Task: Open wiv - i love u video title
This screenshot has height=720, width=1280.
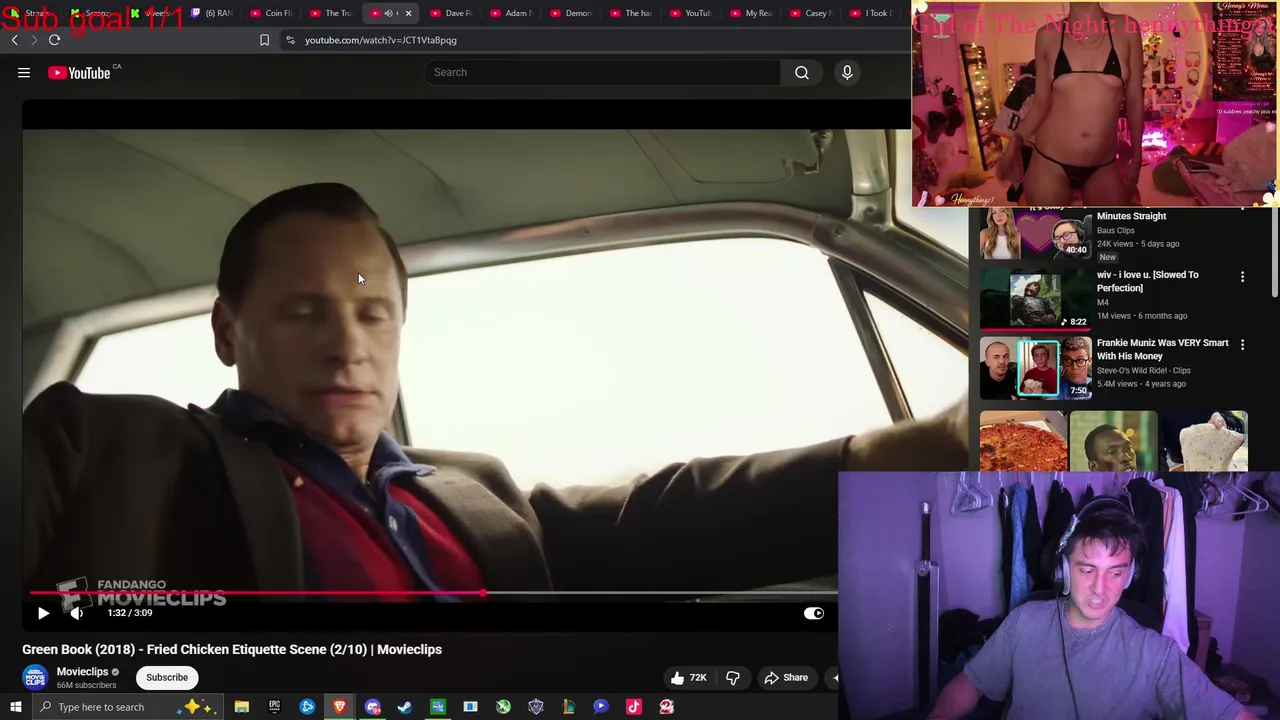Action: coord(1147,281)
